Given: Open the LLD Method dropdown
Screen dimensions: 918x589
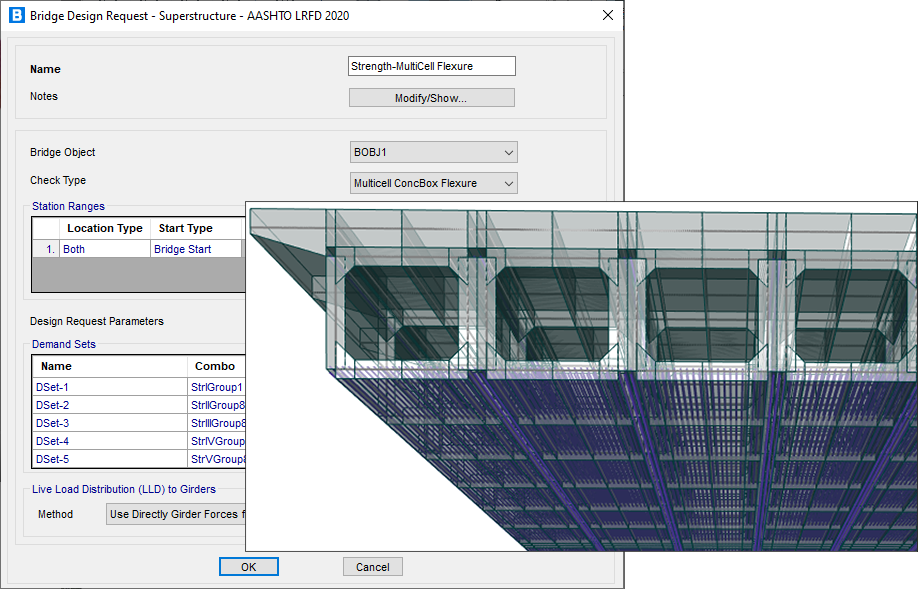Looking at the screenshot, I should tap(176, 514).
